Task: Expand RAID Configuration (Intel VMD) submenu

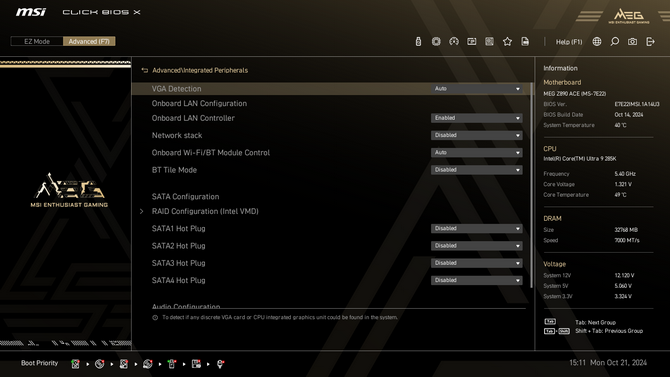Action: point(205,211)
